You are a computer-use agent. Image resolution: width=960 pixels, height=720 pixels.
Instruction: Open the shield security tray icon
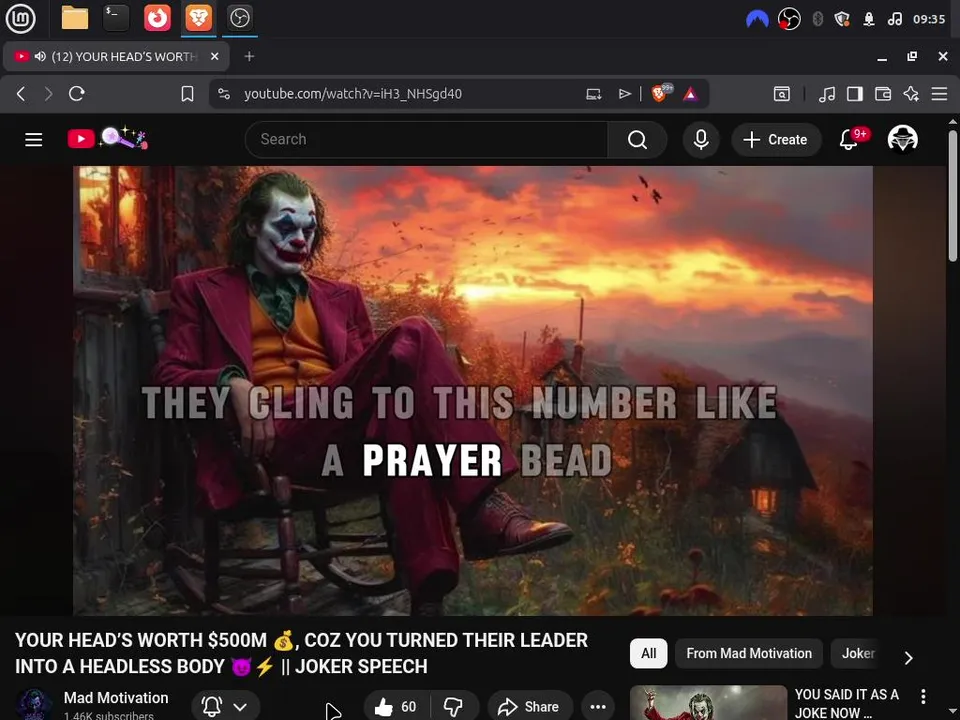[842, 19]
